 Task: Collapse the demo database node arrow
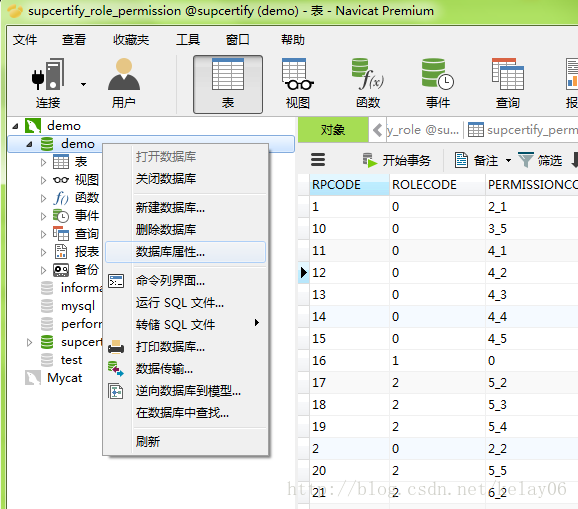[29, 144]
